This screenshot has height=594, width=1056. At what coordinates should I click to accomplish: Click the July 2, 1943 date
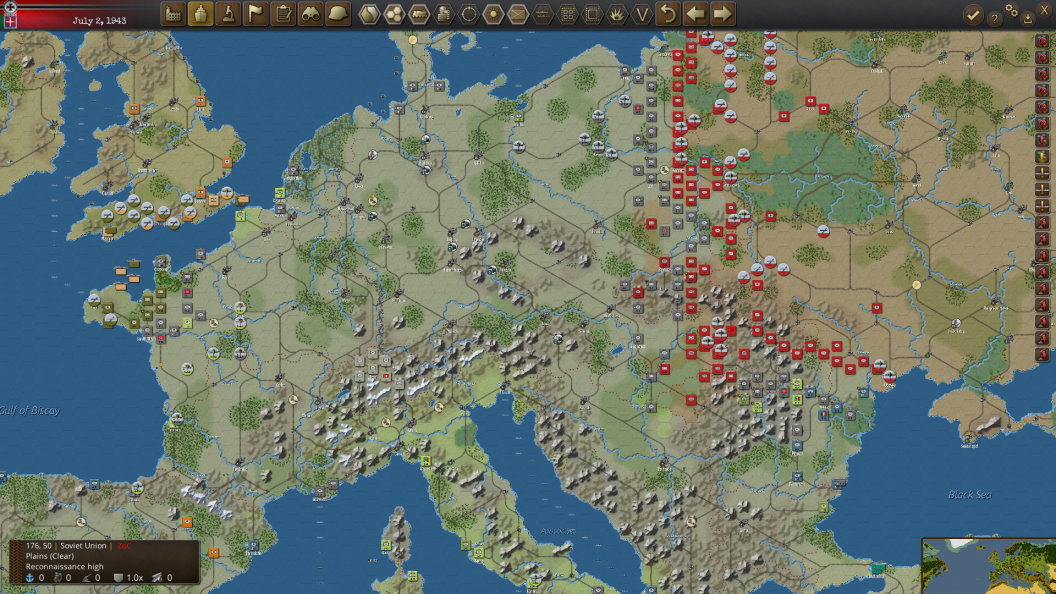[99, 20]
